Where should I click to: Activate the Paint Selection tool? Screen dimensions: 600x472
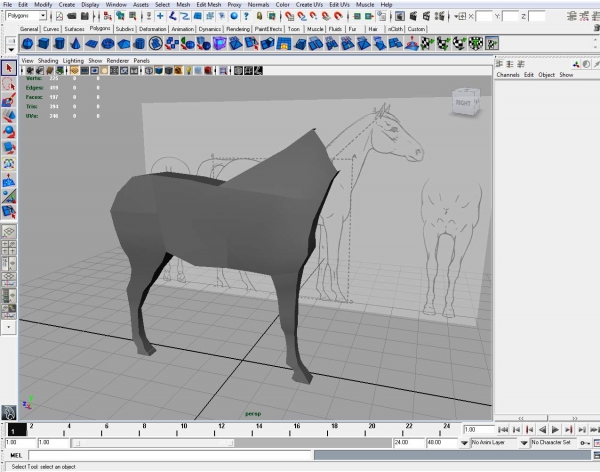click(x=9, y=100)
